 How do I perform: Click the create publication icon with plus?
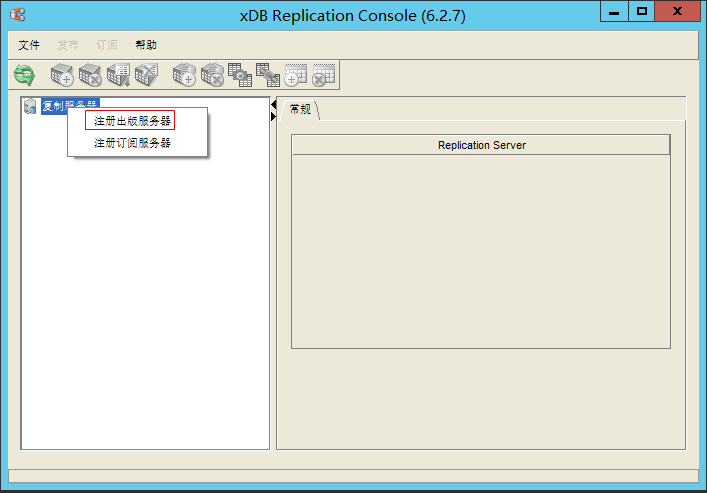pyautogui.click(x=62, y=75)
